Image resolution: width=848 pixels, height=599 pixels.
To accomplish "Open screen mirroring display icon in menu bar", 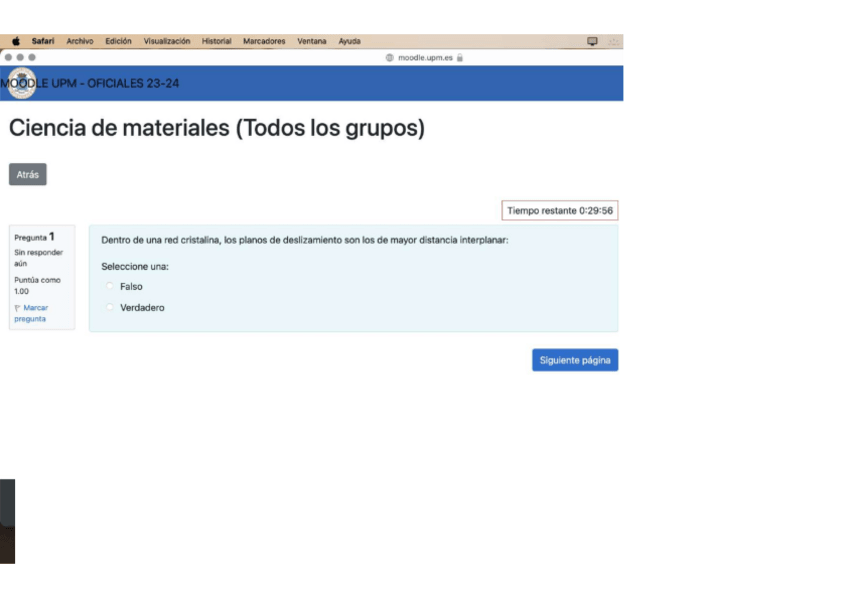I will click(592, 42).
